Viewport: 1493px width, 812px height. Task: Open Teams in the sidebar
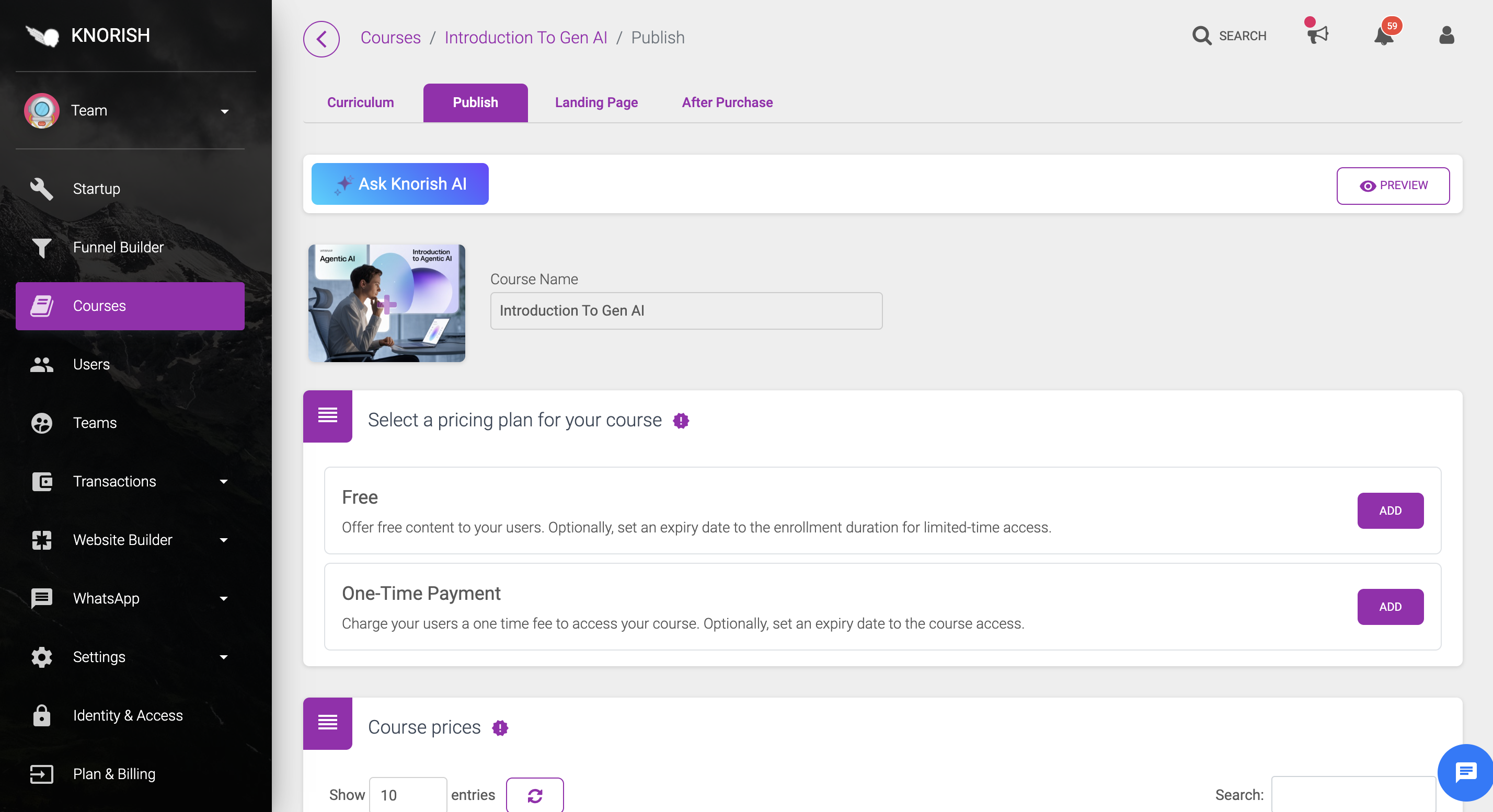[x=130, y=423]
